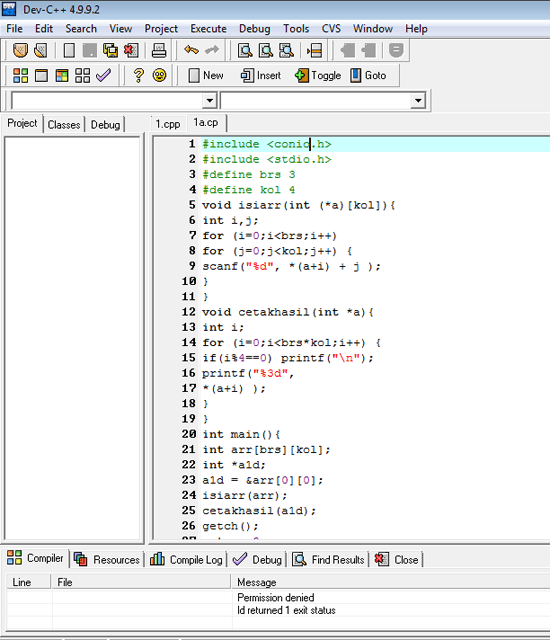Screen dimensions: 550x640
Task: Click code line 'int main(){'
Action: pyautogui.click(x=241, y=434)
